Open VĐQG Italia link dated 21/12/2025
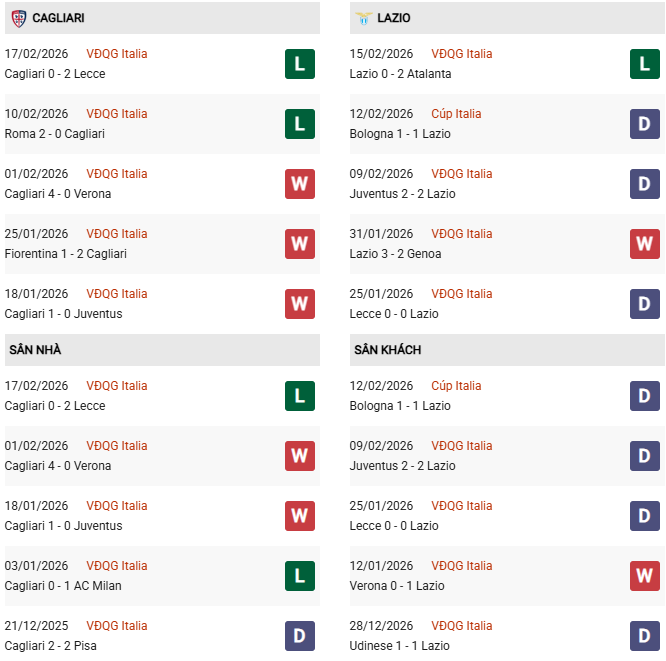The width and height of the screenshot is (666, 661). coord(116,626)
